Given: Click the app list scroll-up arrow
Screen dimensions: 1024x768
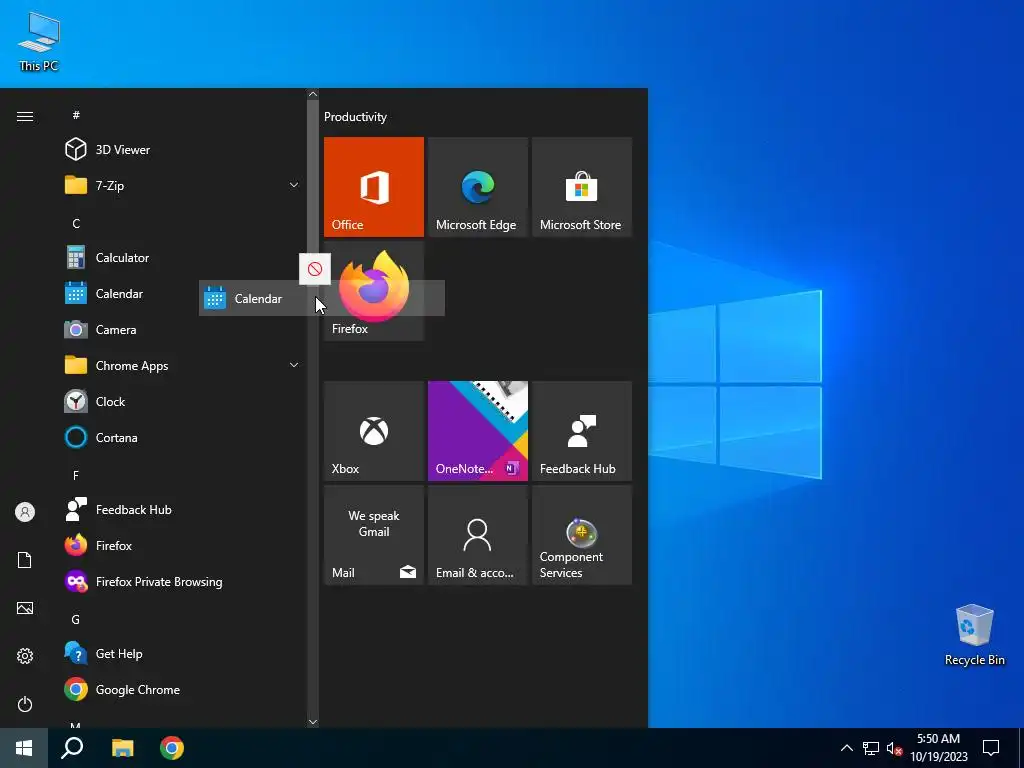Looking at the screenshot, I should click(313, 94).
